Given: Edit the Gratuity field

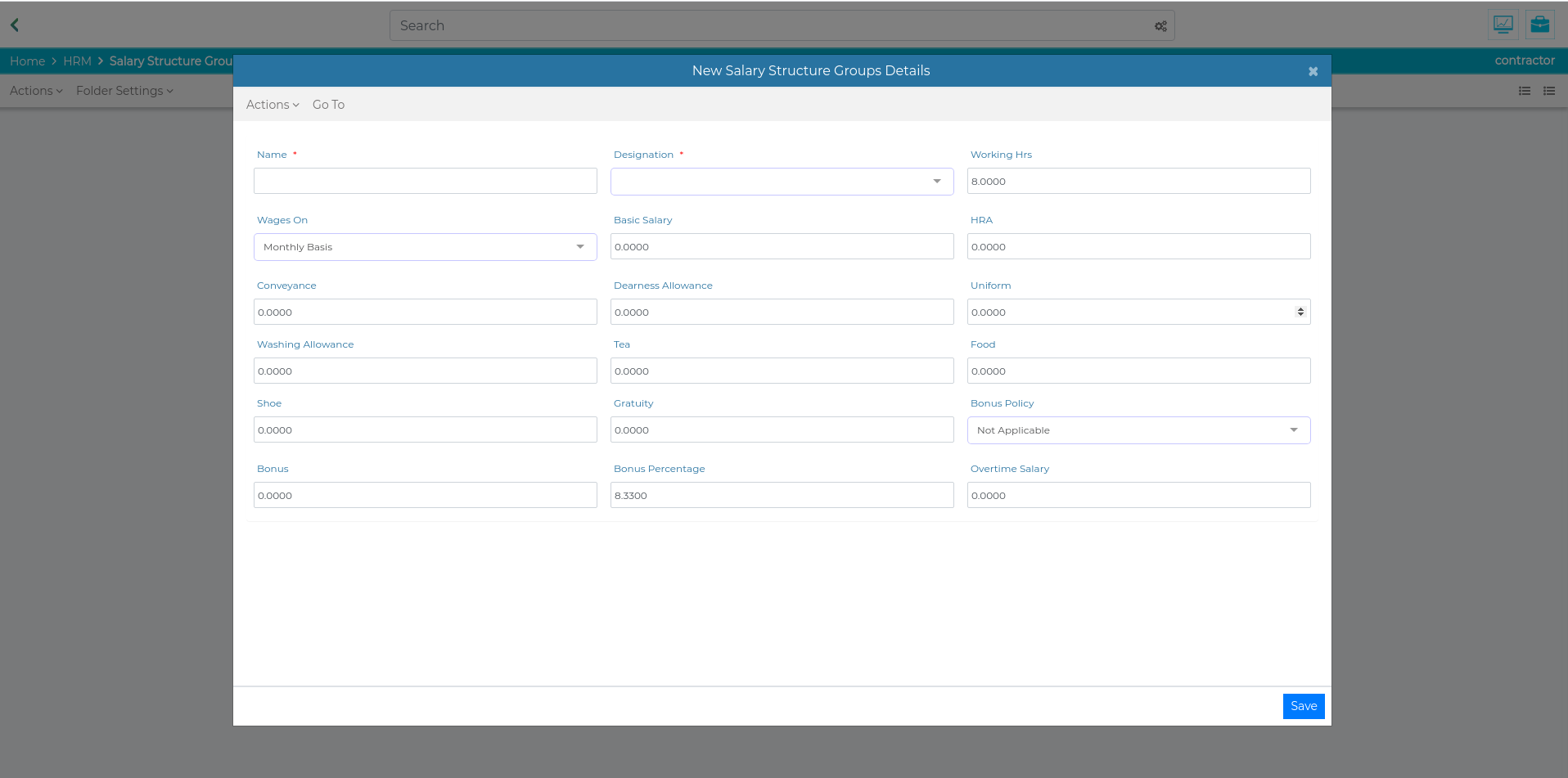Looking at the screenshot, I should click(782, 429).
